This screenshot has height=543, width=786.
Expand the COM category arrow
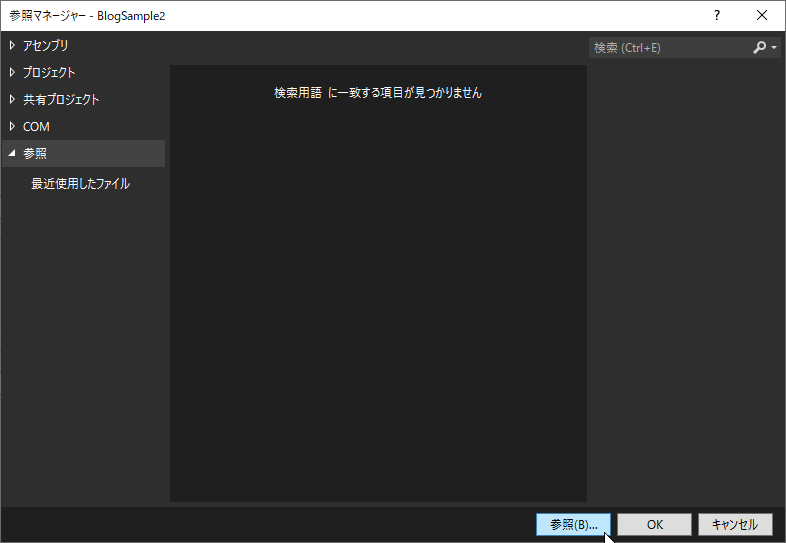tap(12, 126)
